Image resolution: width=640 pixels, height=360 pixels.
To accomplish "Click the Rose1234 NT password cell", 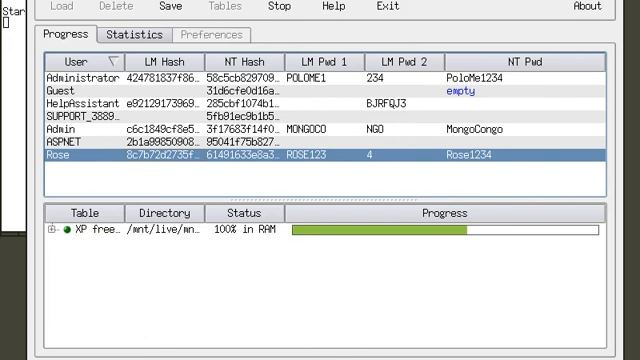I will coord(469,155).
